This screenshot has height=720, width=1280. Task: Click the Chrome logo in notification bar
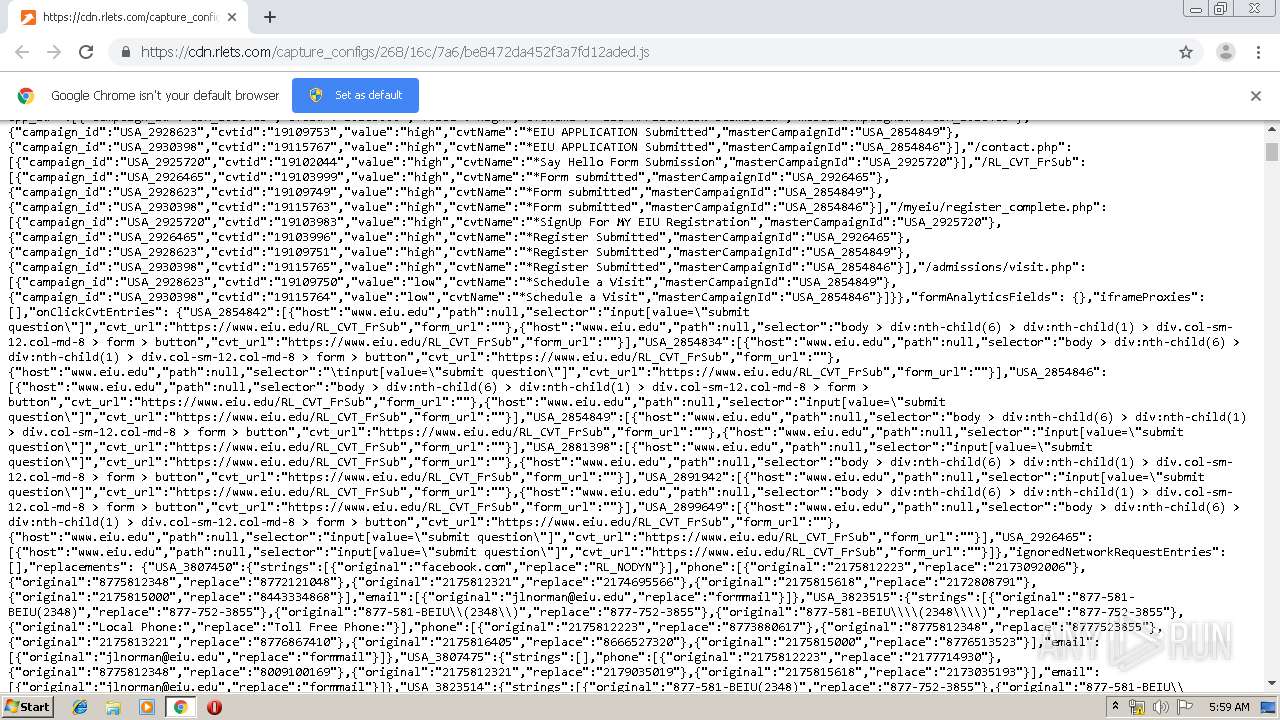(26, 96)
